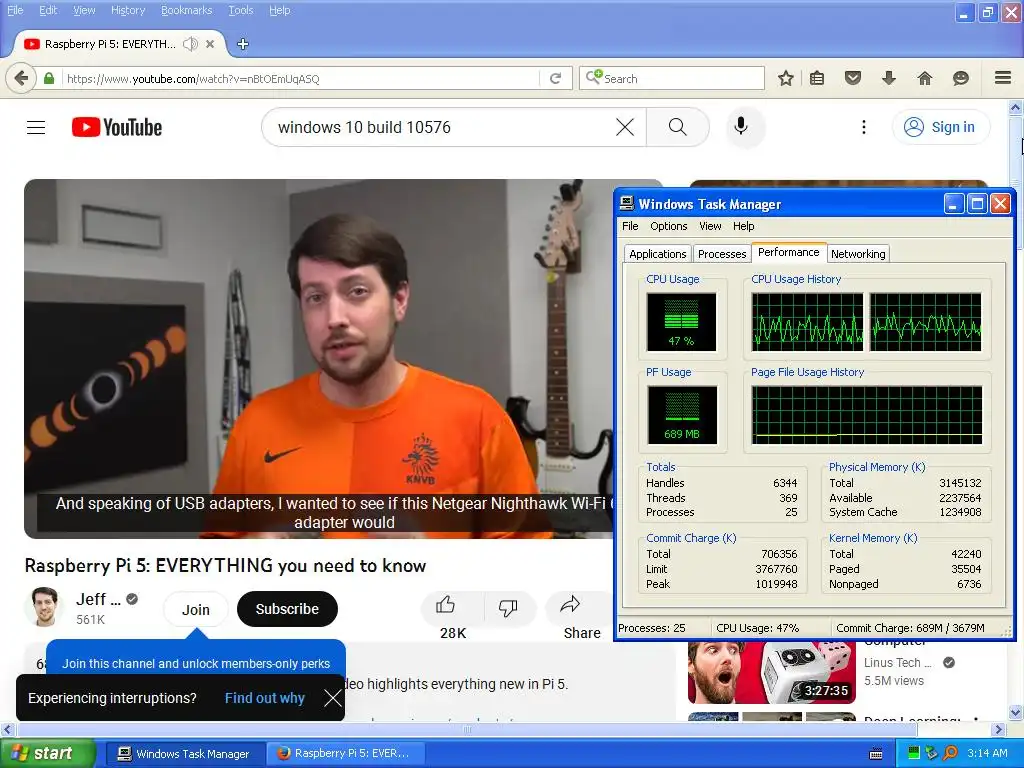
Task: Open the YouTube guide hamburger menu
Action: pyautogui.click(x=36, y=127)
